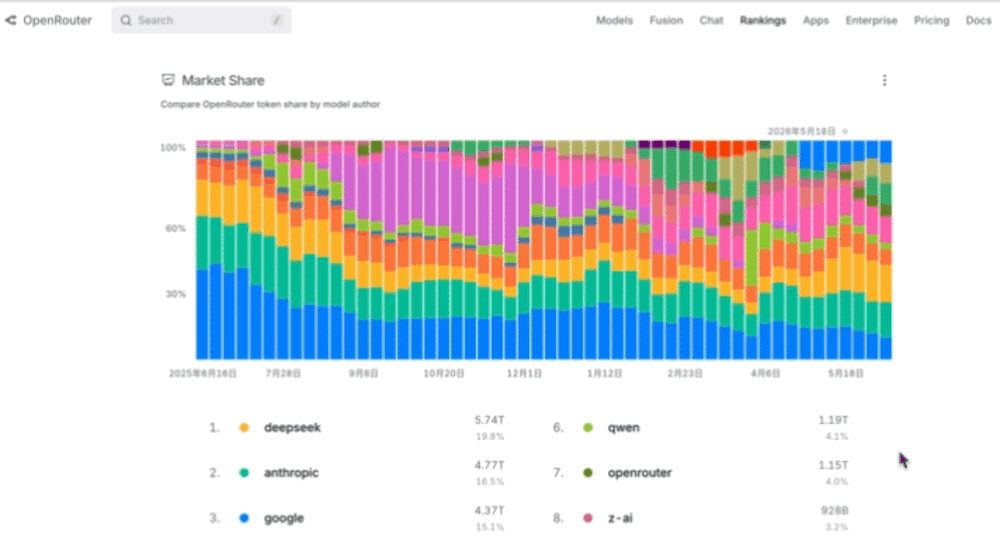Screen dimensions: 1000x545
Task: Click the 100% y-axis label
Action: pyautogui.click(x=173, y=148)
